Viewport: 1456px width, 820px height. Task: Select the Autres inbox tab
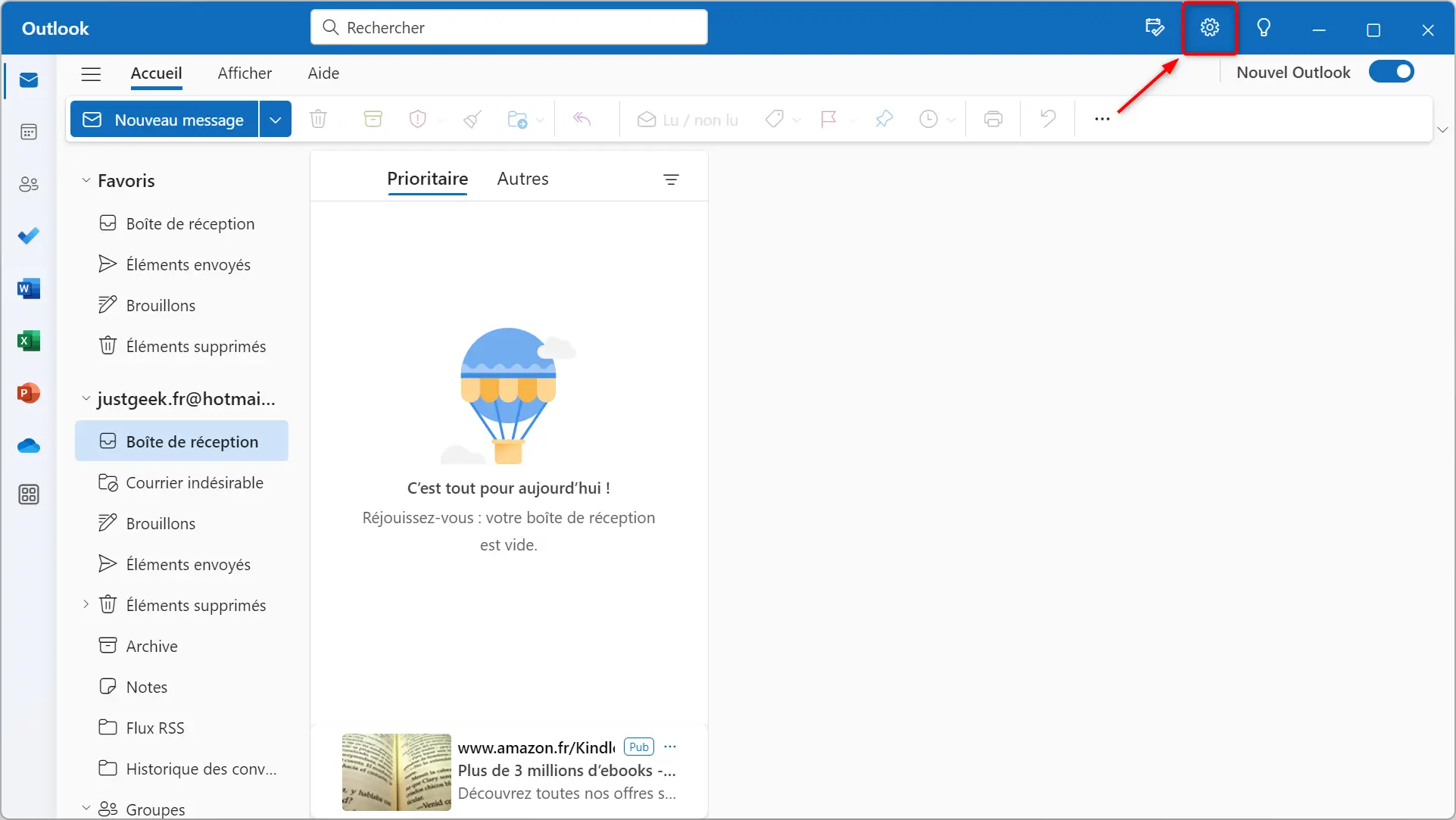click(x=522, y=179)
